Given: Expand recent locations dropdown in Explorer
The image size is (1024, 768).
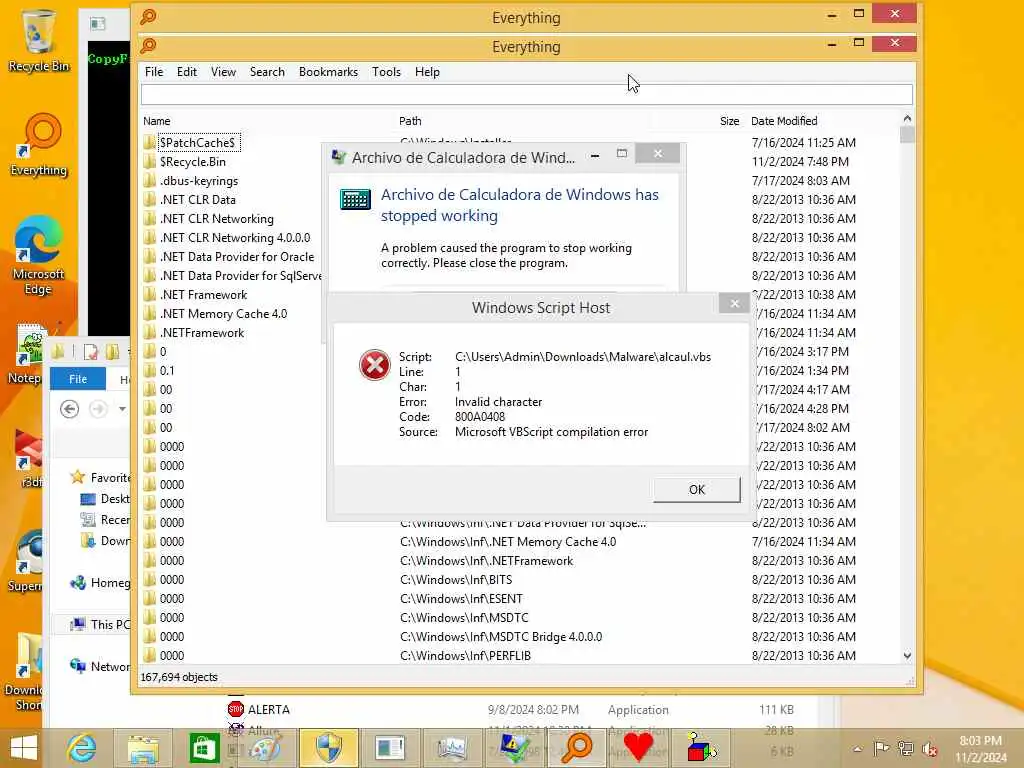Looking at the screenshot, I should tap(122, 409).
